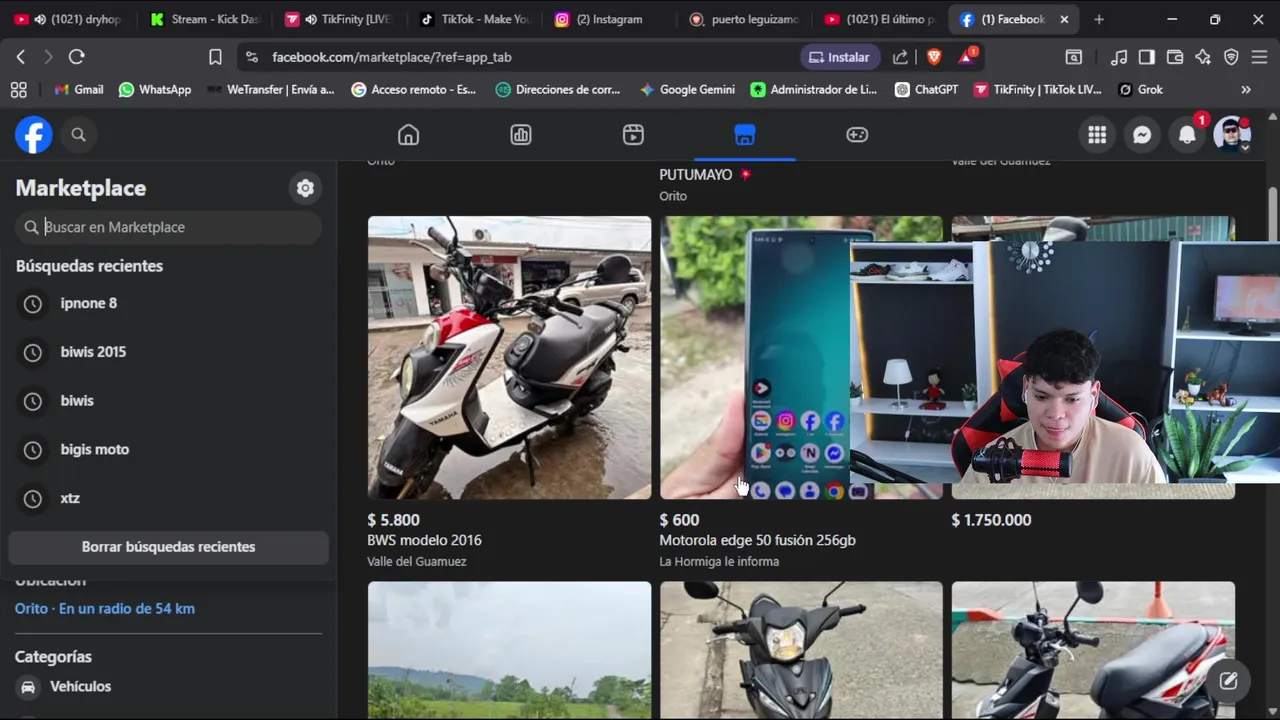The image size is (1280, 720).
Task: Open ChatGPT bookmark
Action: [926, 90]
